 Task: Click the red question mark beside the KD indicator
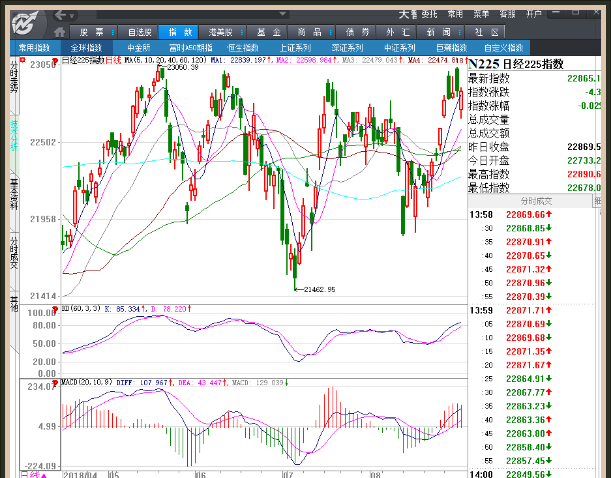point(55,310)
